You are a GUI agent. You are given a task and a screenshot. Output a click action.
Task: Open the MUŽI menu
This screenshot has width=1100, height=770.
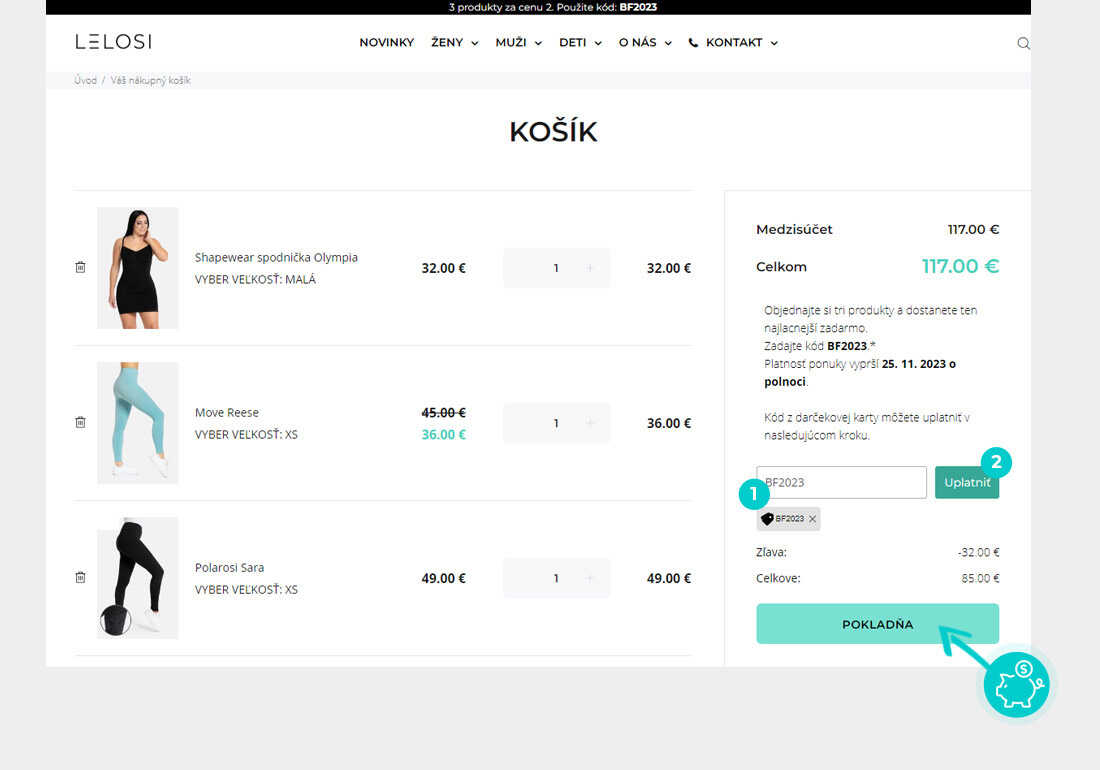pos(511,43)
